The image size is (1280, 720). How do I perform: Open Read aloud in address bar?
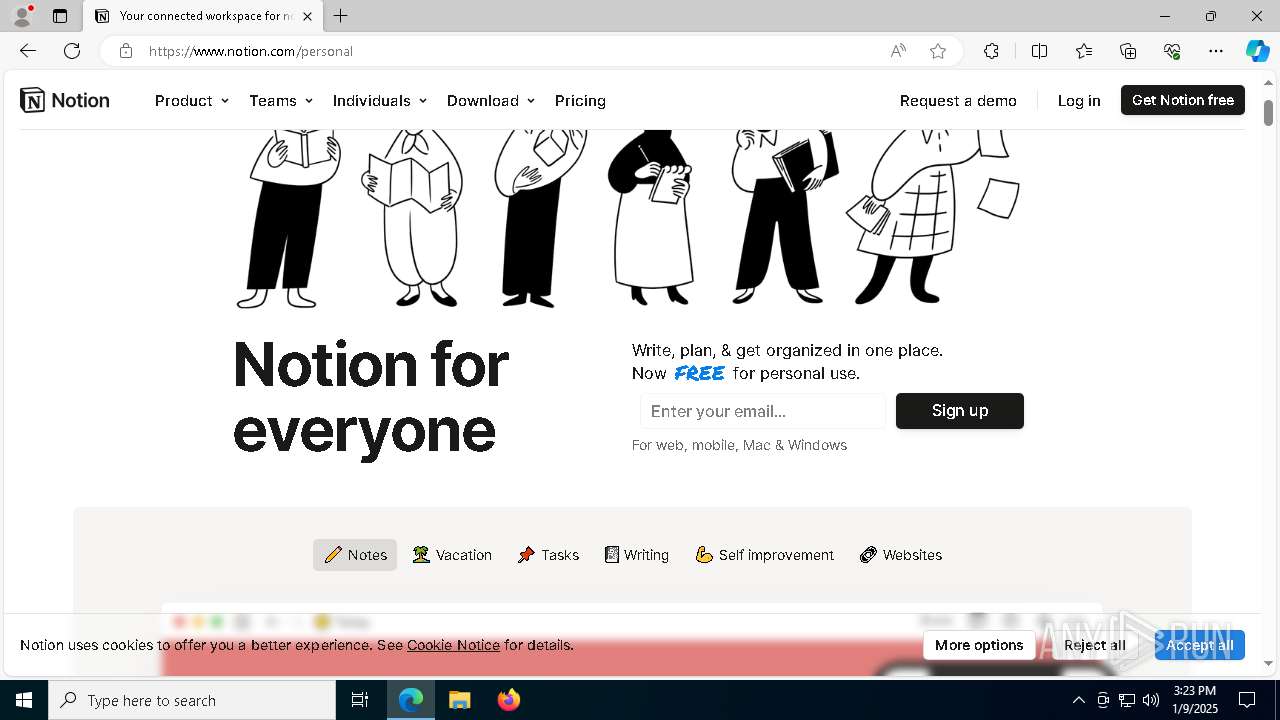[898, 51]
